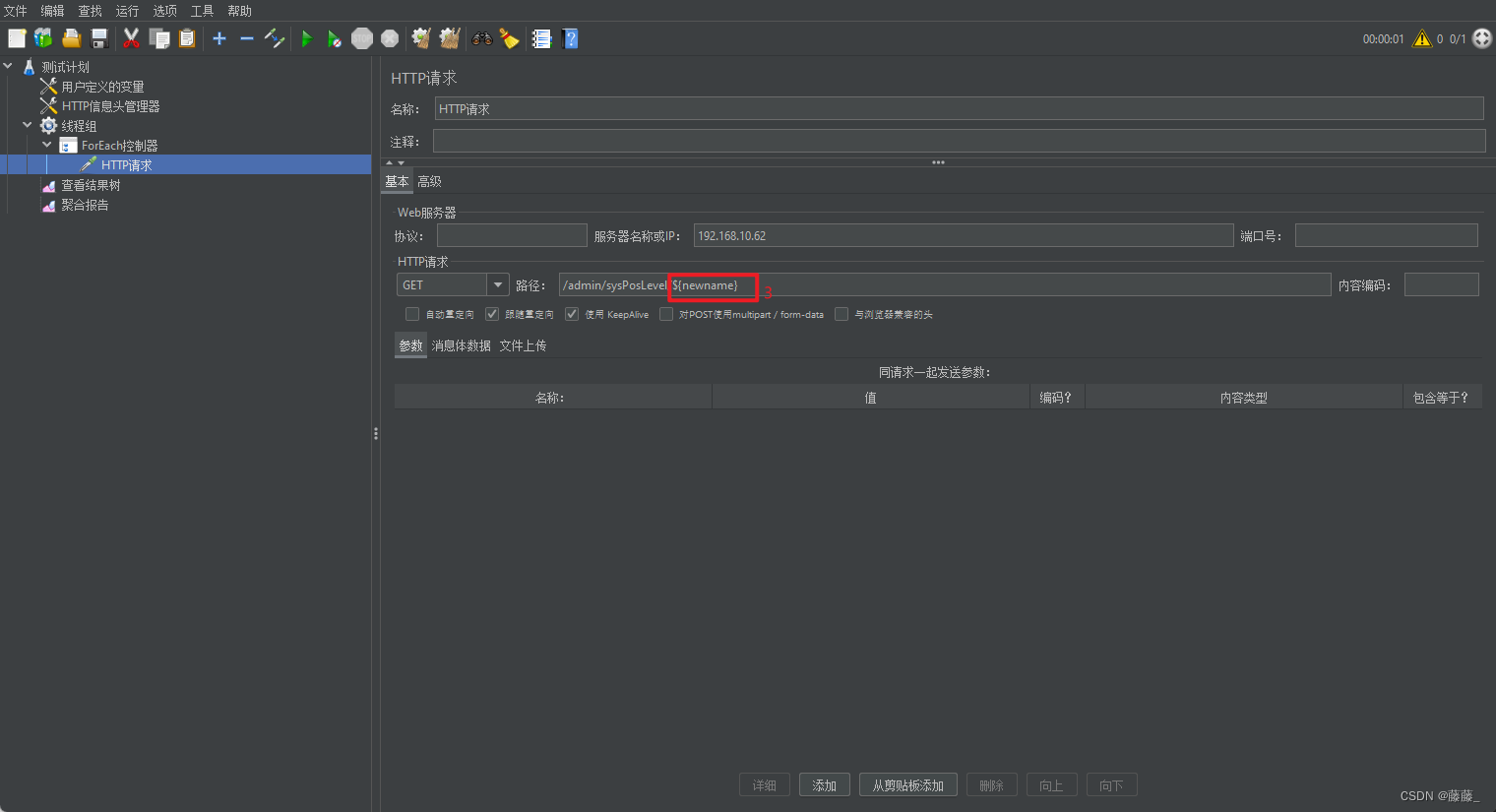Click the Cut scissors icon
This screenshot has height=812, width=1496.
[131, 38]
